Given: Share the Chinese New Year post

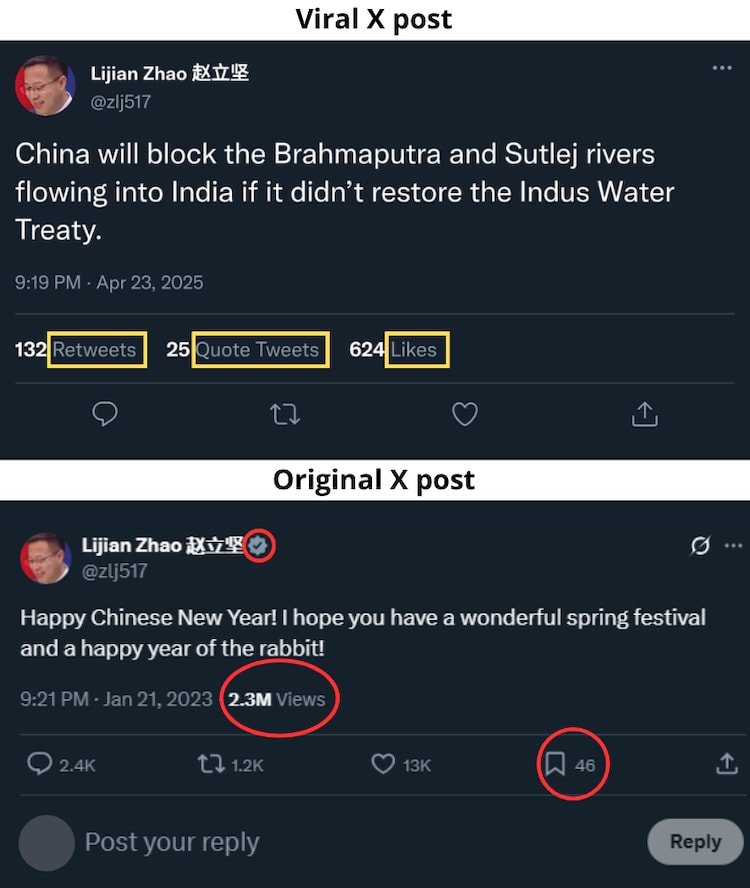Looking at the screenshot, I should click(727, 765).
